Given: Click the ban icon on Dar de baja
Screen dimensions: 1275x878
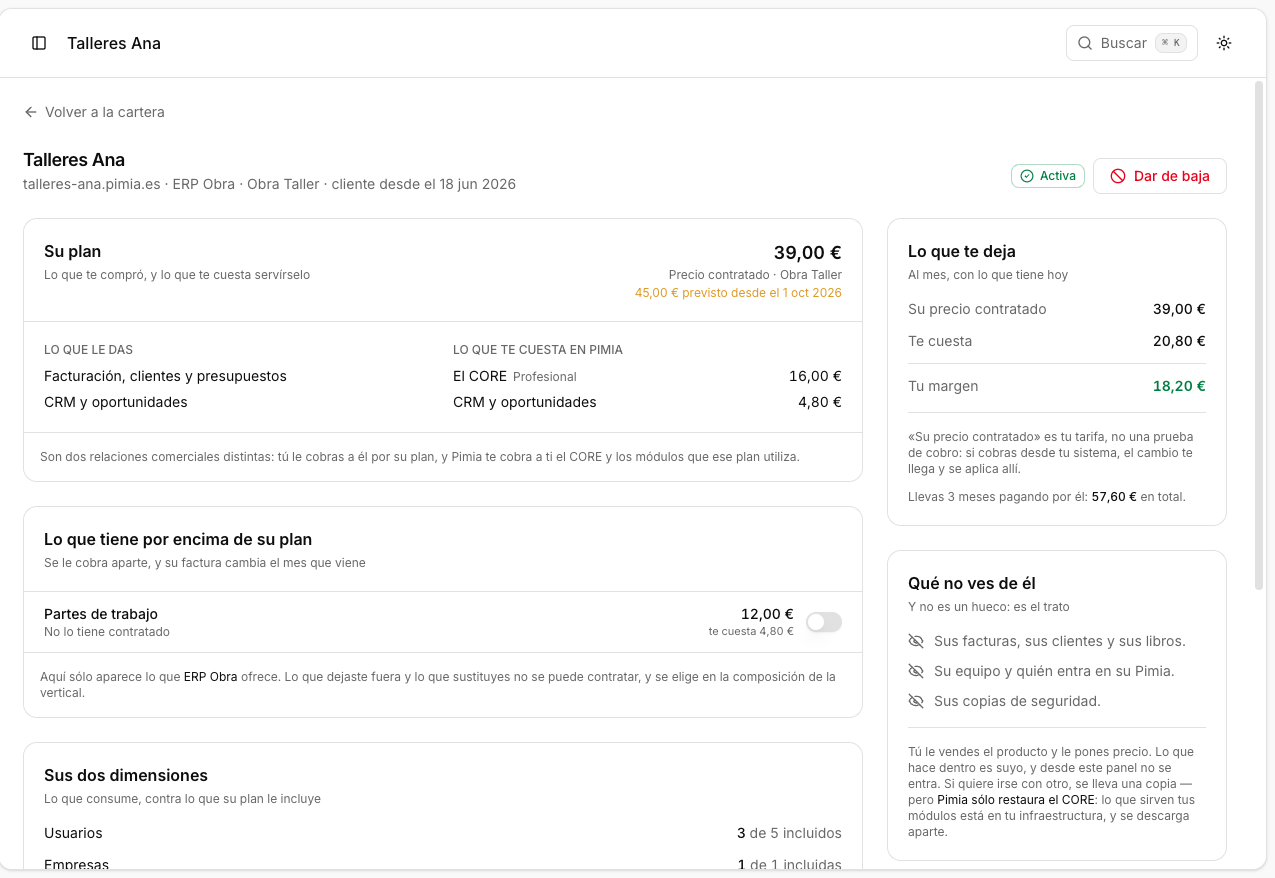Looking at the screenshot, I should pos(1118,176).
